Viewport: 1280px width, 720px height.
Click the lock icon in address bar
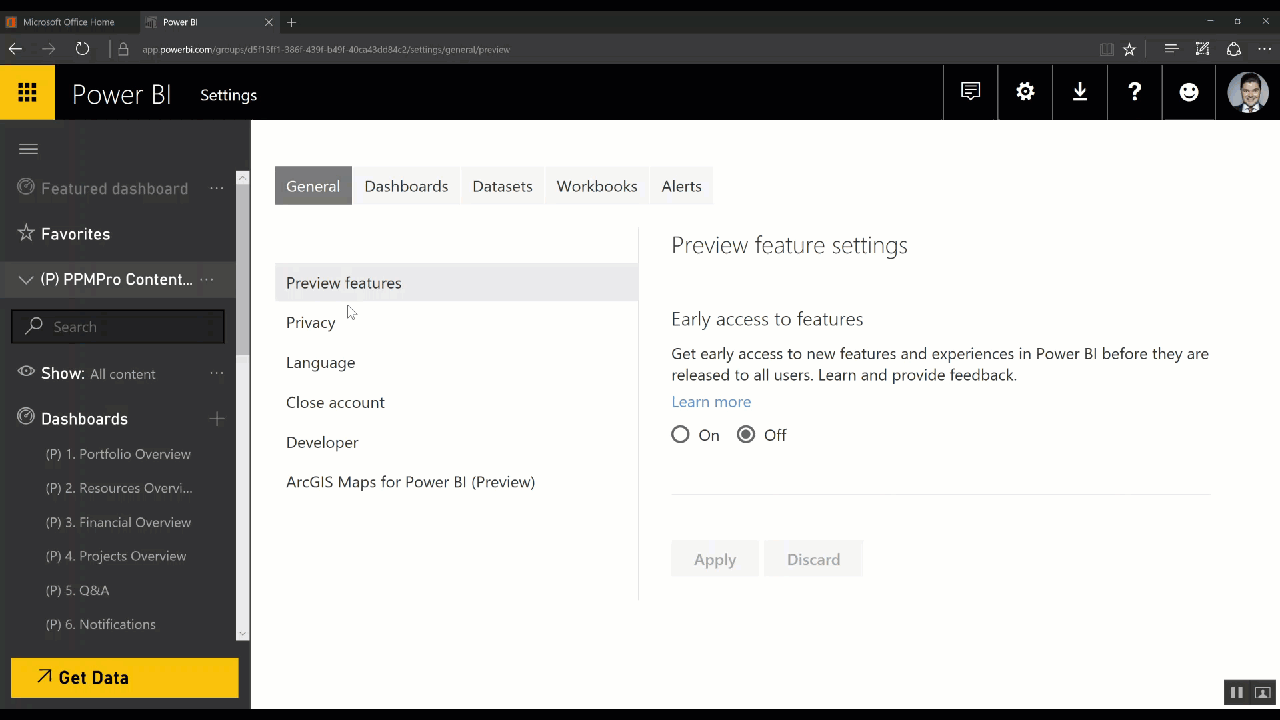(x=124, y=49)
